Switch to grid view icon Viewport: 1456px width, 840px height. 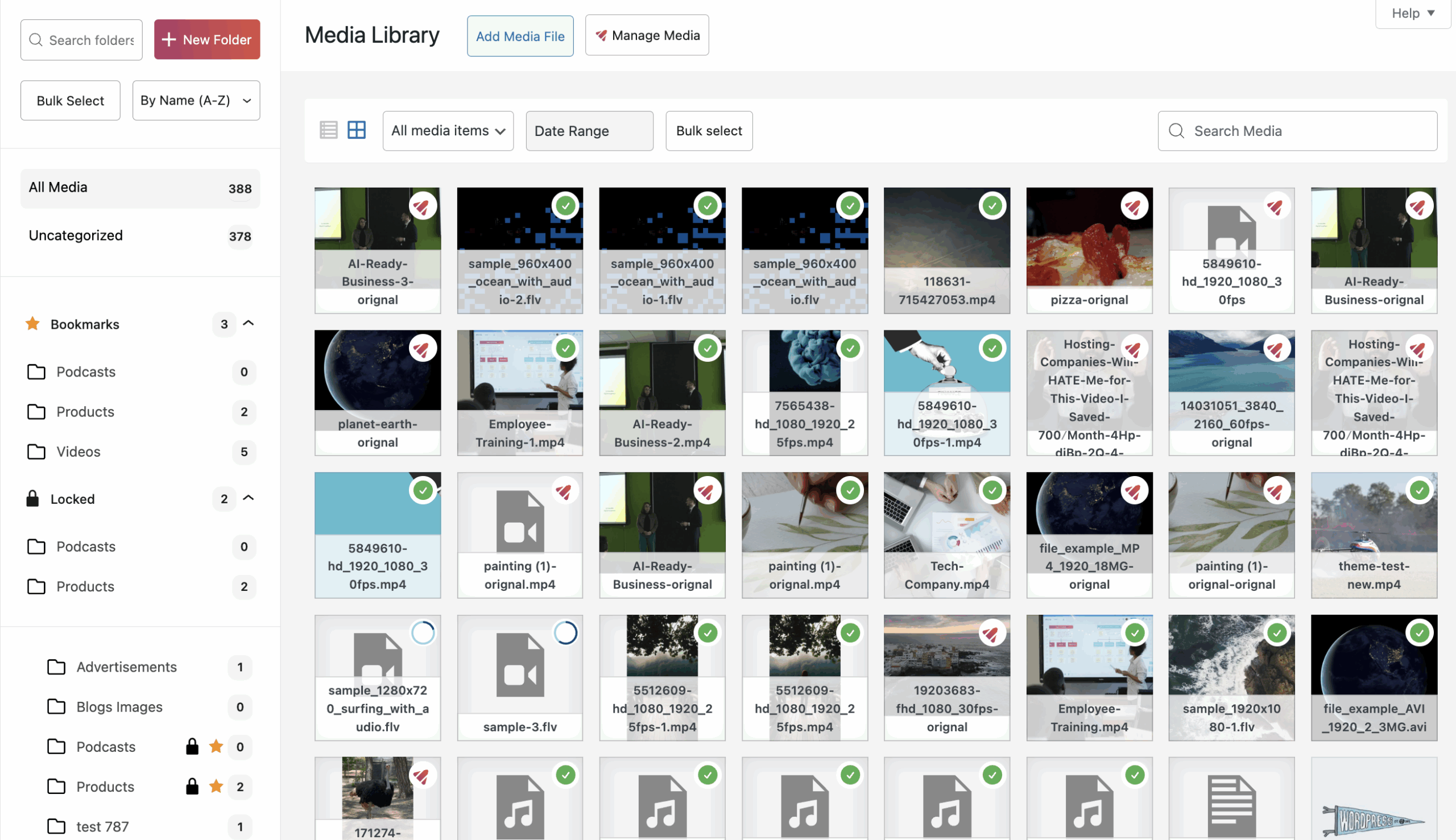[x=357, y=130]
